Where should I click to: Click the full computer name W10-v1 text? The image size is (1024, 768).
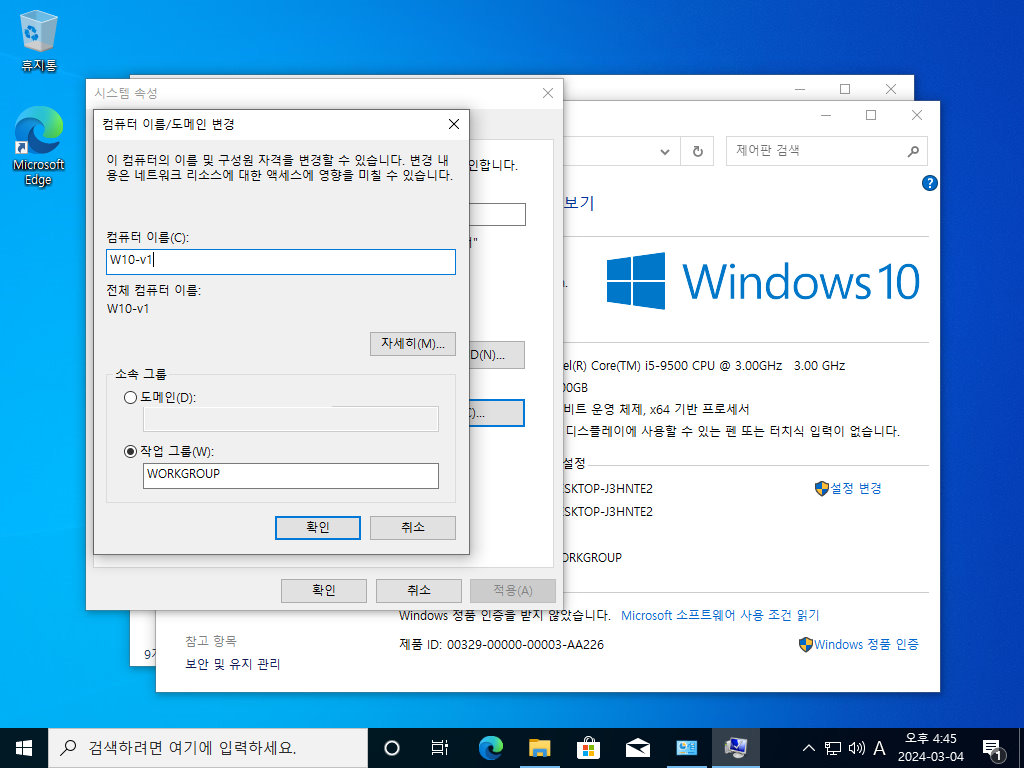[128, 309]
